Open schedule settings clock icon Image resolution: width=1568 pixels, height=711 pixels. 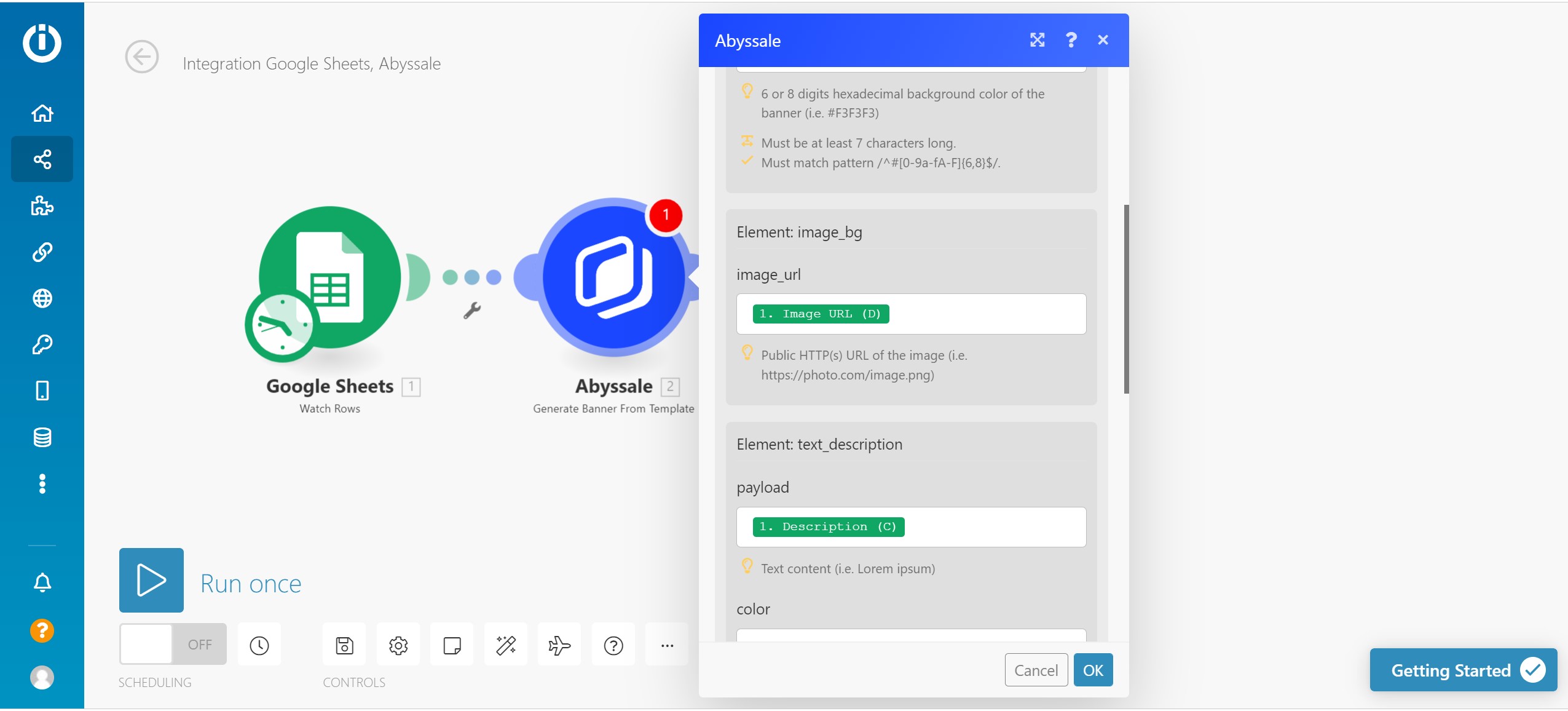(259, 645)
